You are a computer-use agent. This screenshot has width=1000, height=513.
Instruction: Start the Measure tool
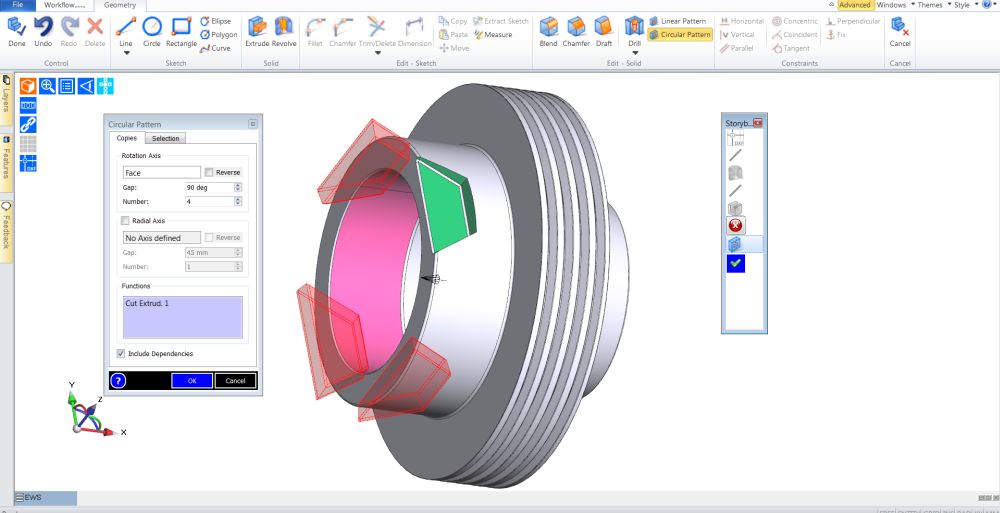pos(494,34)
